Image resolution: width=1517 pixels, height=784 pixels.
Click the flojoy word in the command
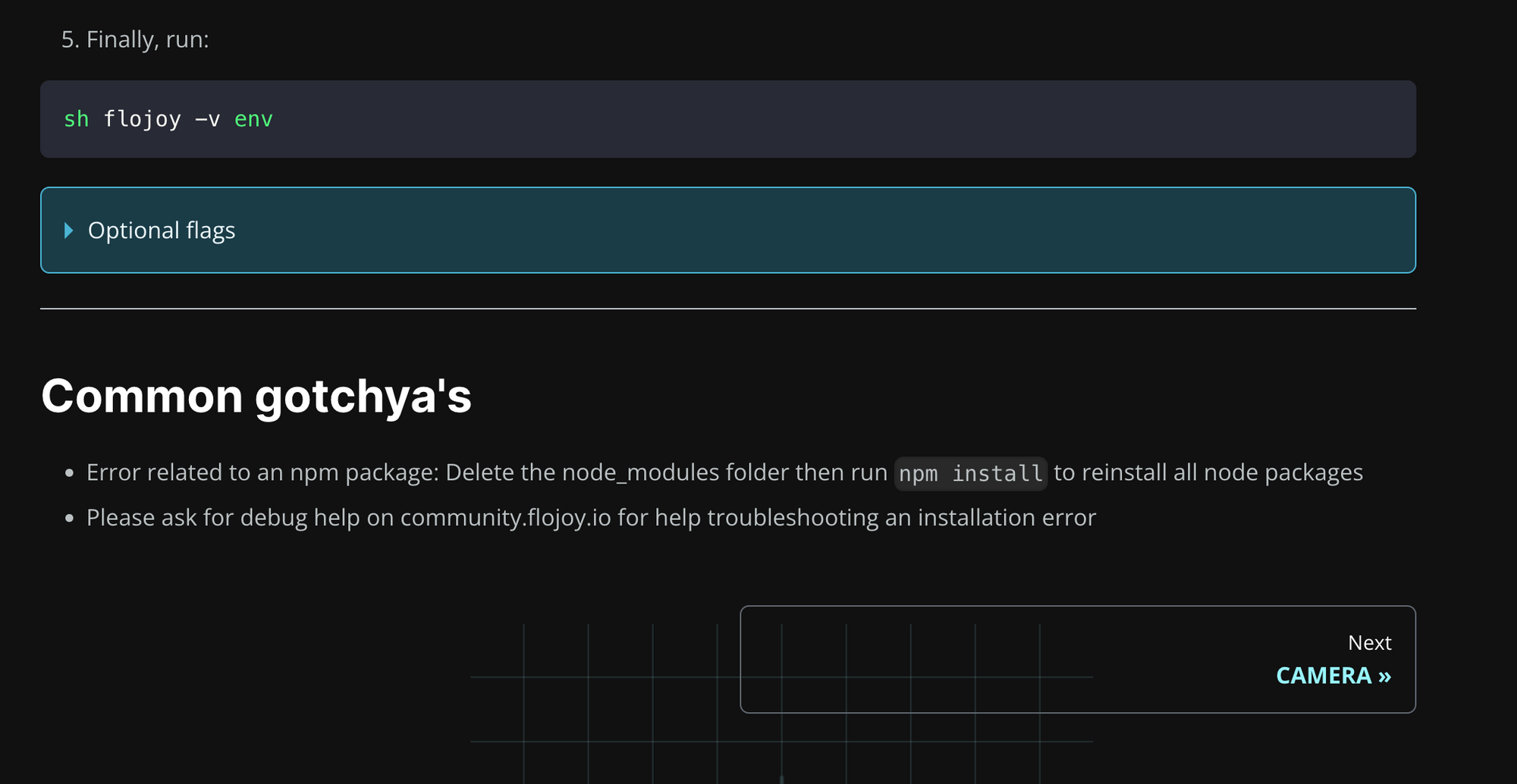[x=143, y=119]
